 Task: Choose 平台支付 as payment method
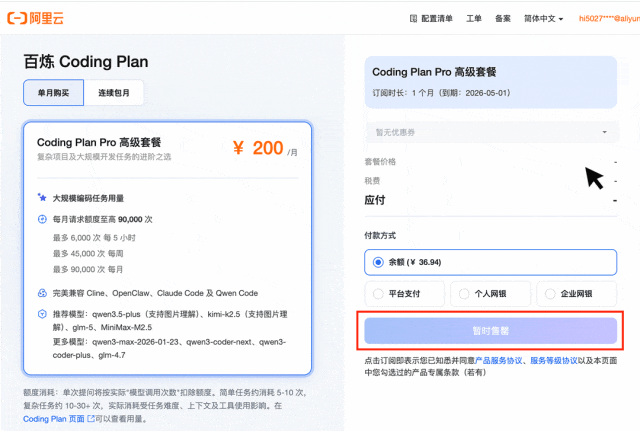tap(404, 293)
